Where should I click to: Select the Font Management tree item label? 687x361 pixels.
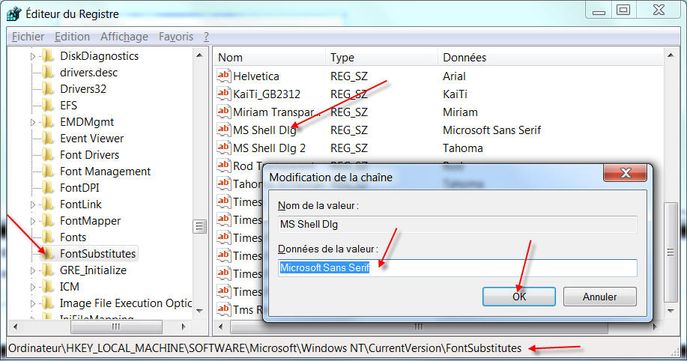[x=105, y=171]
